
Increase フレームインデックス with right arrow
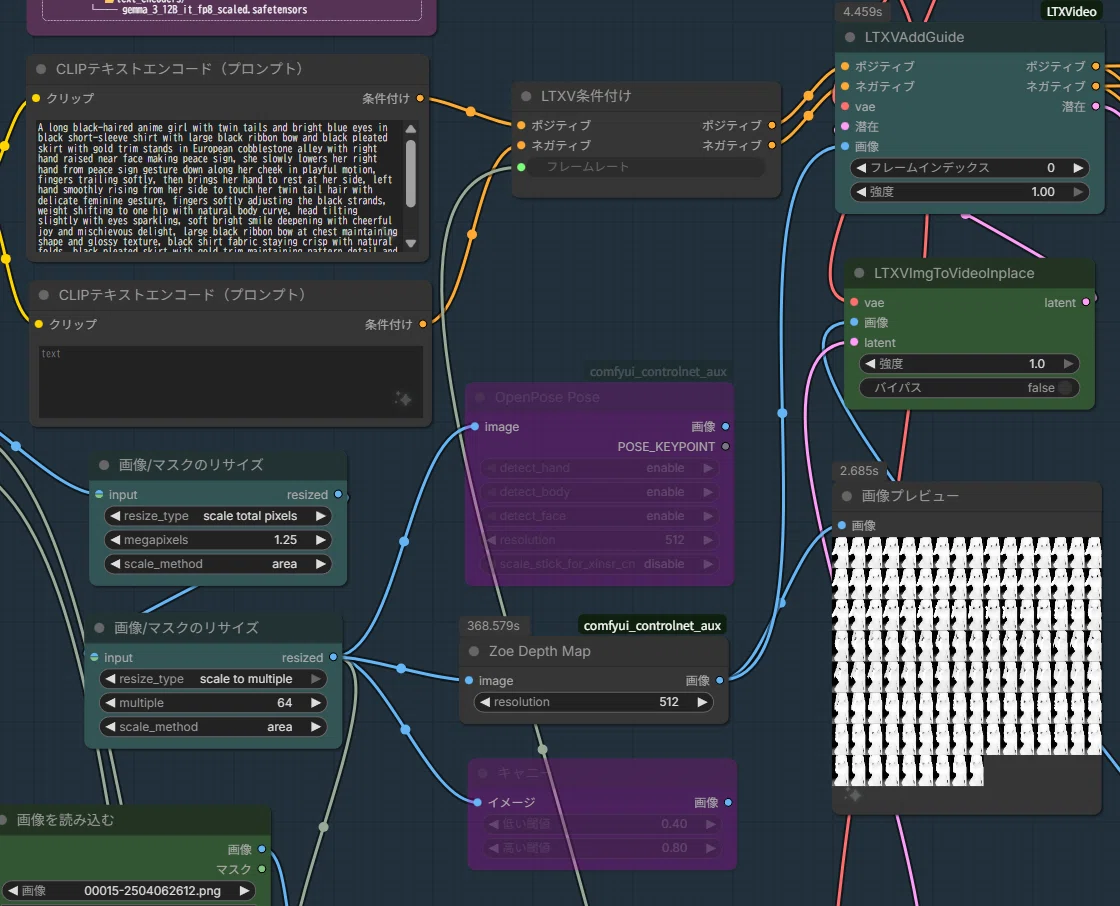(x=1079, y=168)
